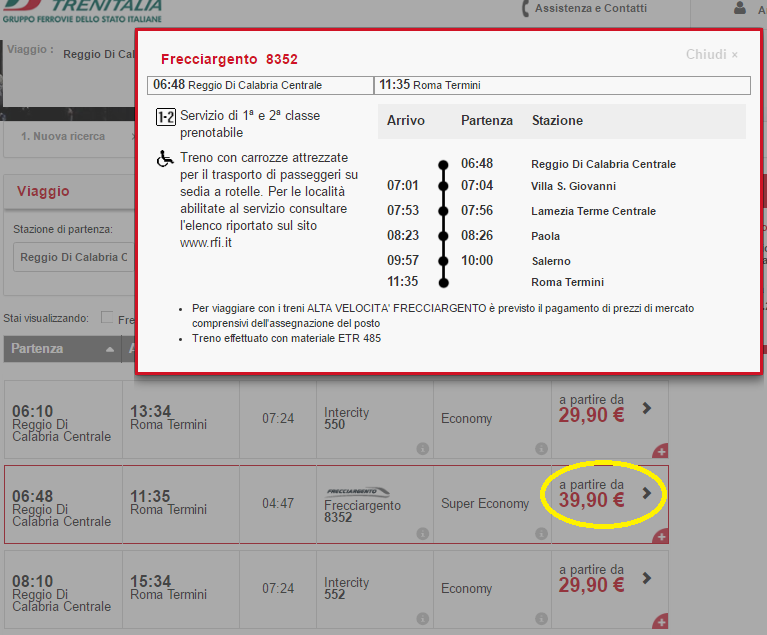Sort results by Partenza column header
Viewport: 767px width, 635px height.
[x=60, y=349]
